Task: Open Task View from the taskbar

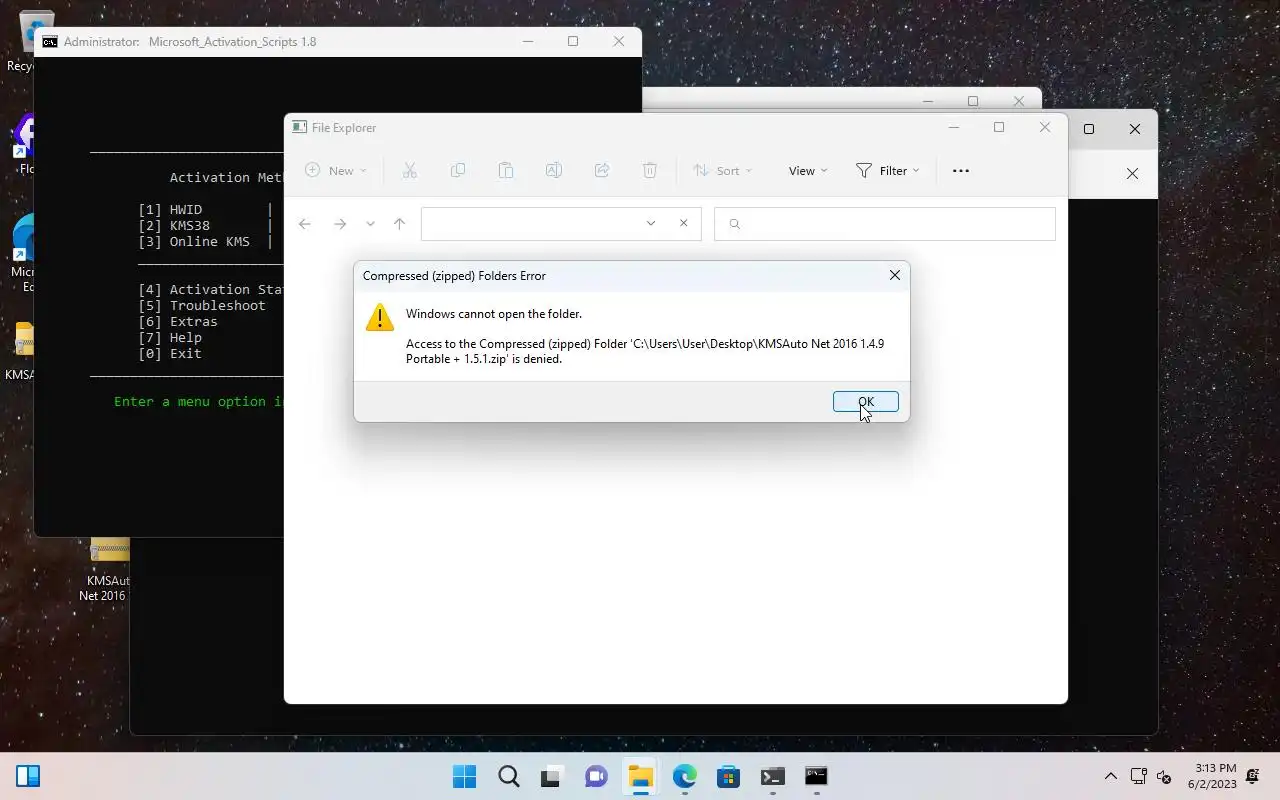Action: (x=552, y=776)
